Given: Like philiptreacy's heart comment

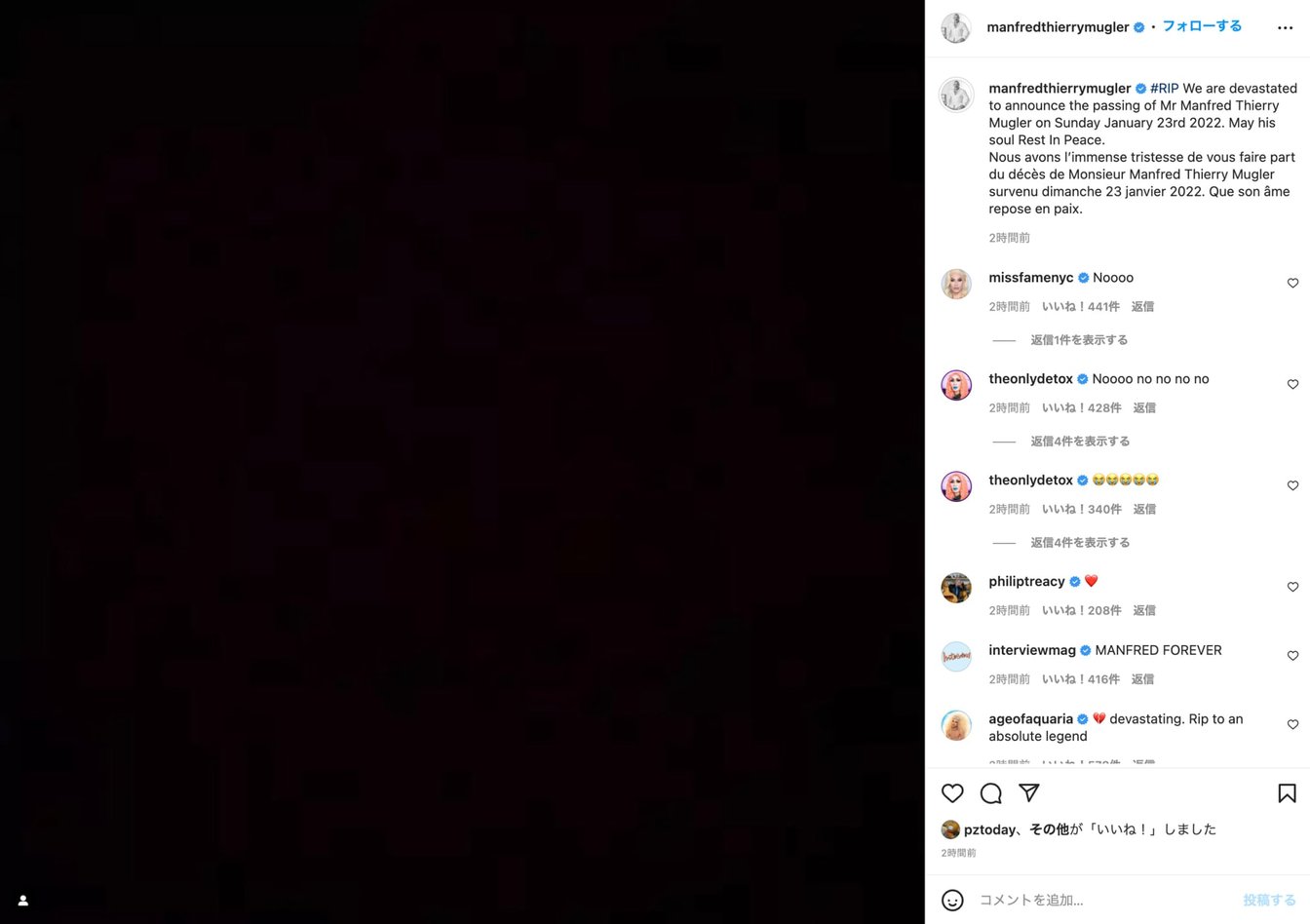Looking at the screenshot, I should [1292, 587].
